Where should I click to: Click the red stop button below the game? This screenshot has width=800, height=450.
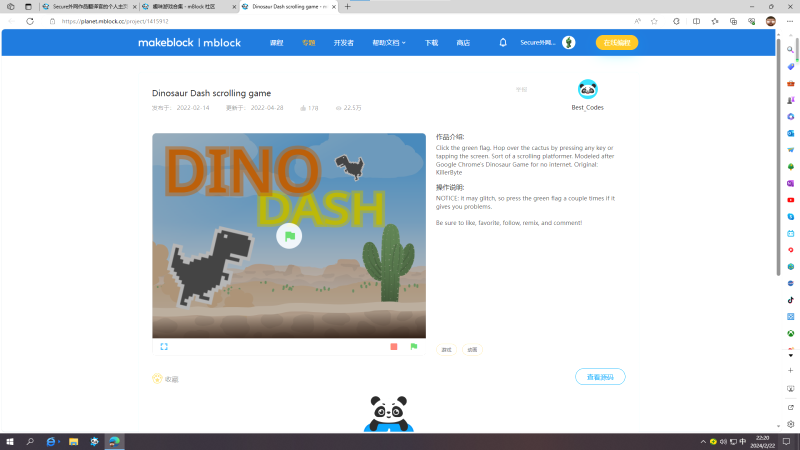[394, 346]
